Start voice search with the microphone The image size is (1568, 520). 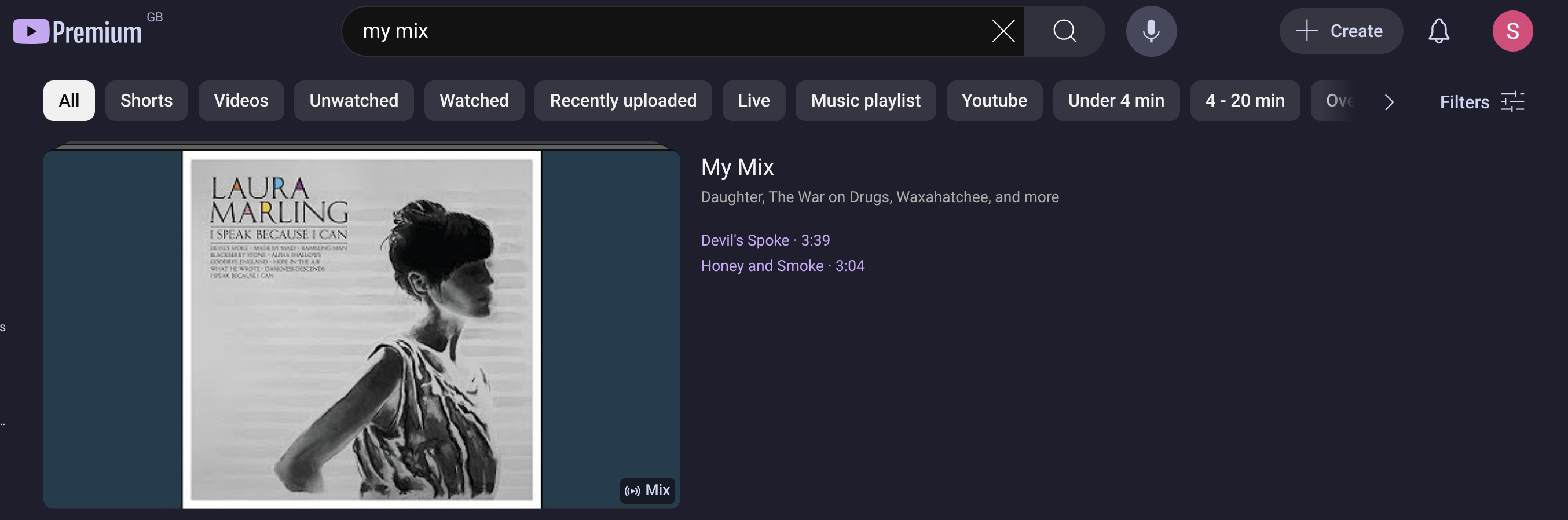point(1151,31)
